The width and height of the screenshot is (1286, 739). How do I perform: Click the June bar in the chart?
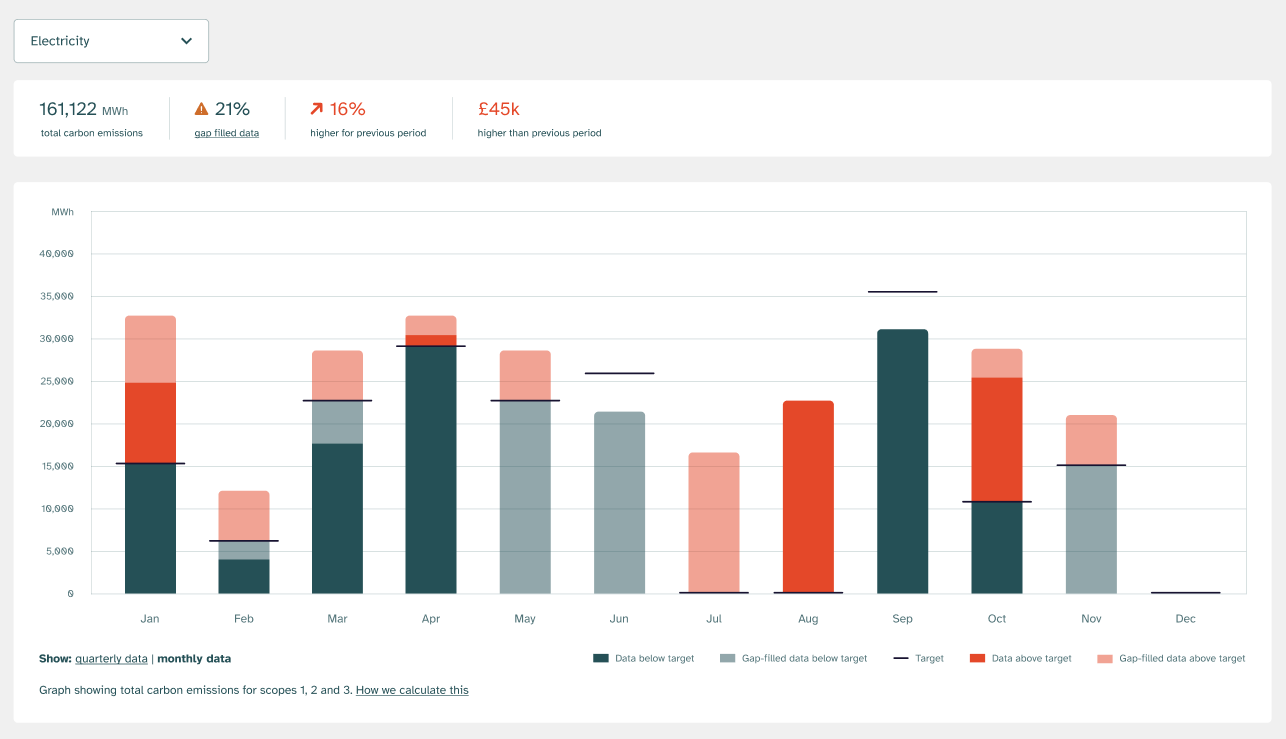(619, 502)
